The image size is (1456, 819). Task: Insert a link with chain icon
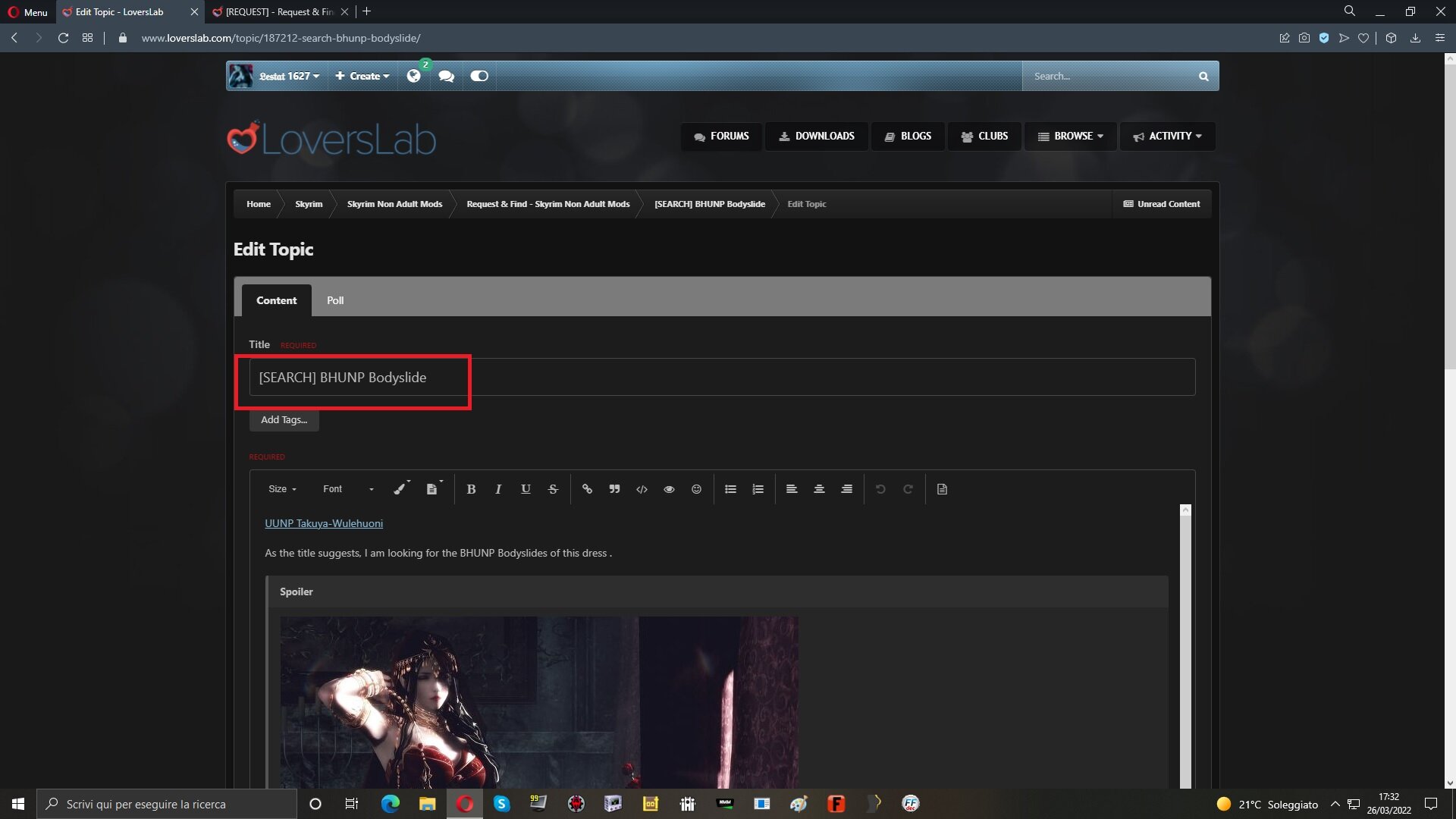click(x=587, y=489)
